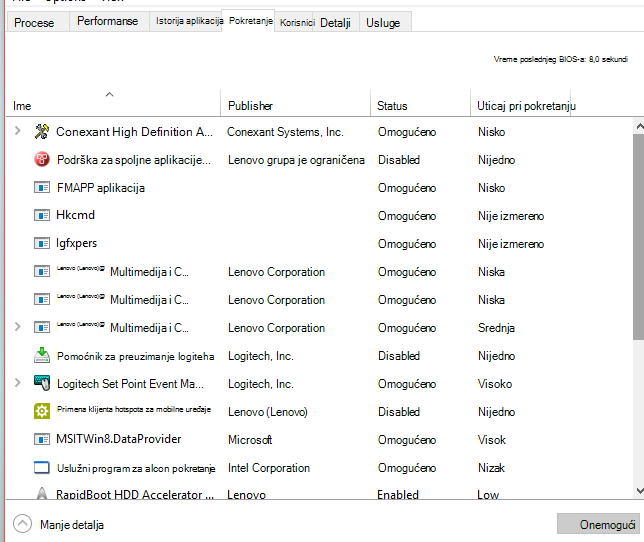The image size is (644, 542).
Task: Select the RapidBoot HDD Accelerator row name
Action: point(135,495)
